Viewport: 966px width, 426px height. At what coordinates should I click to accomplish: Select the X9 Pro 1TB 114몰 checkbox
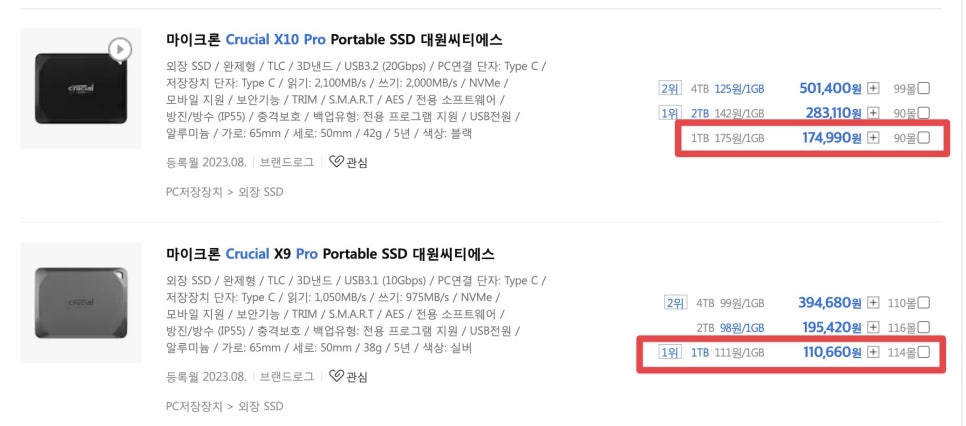[x=923, y=352]
